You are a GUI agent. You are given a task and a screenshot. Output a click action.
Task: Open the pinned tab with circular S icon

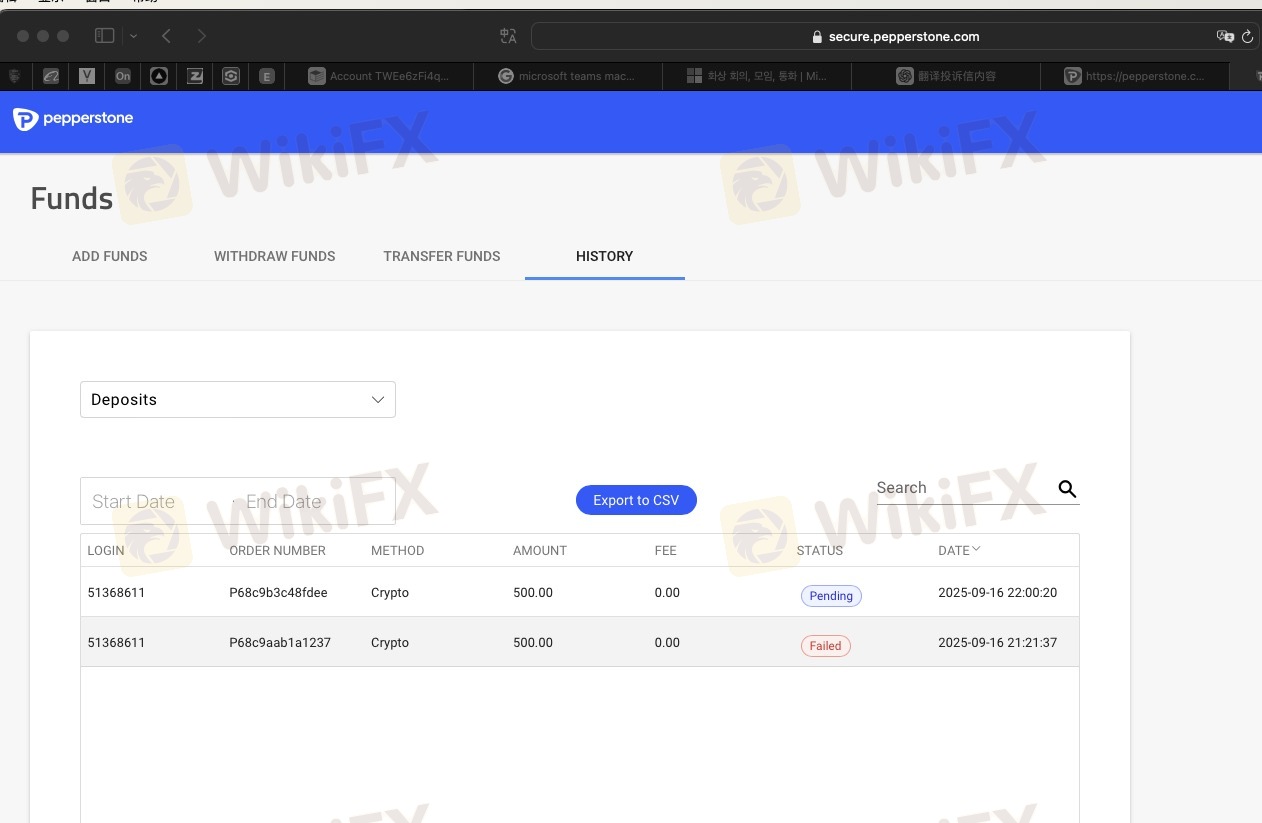(x=231, y=75)
